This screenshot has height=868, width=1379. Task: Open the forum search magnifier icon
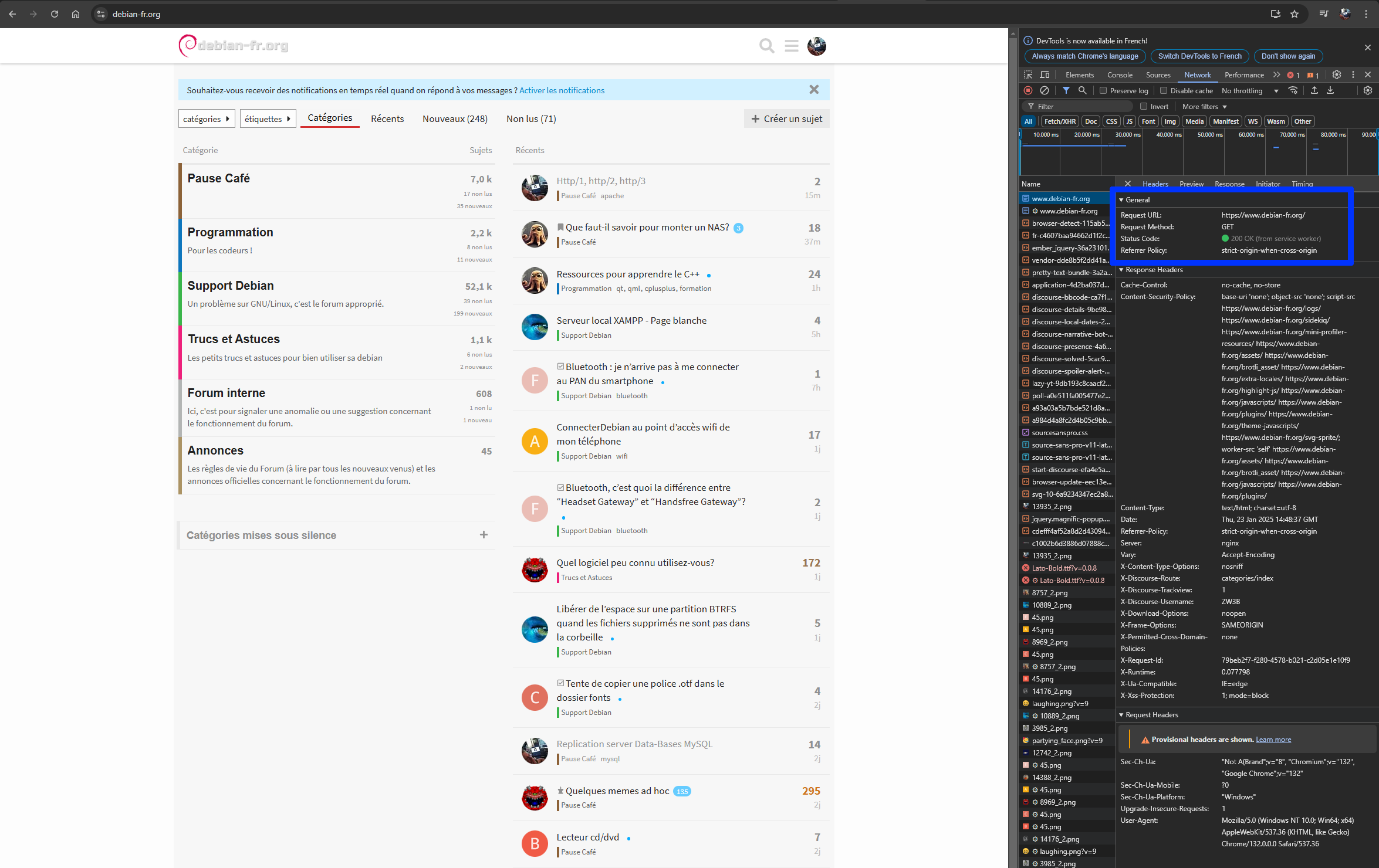[766, 46]
